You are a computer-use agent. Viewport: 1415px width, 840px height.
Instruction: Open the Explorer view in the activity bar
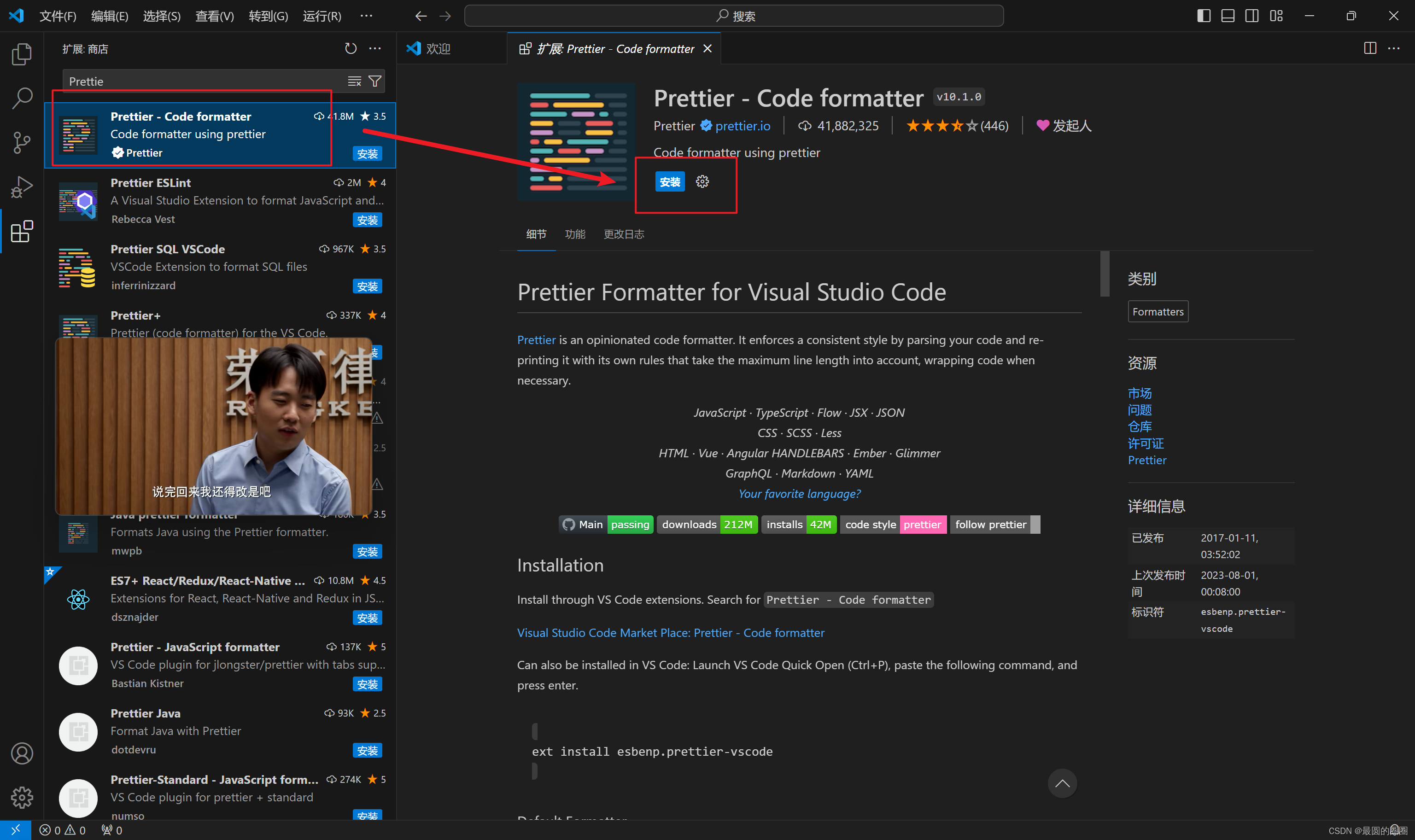22,54
